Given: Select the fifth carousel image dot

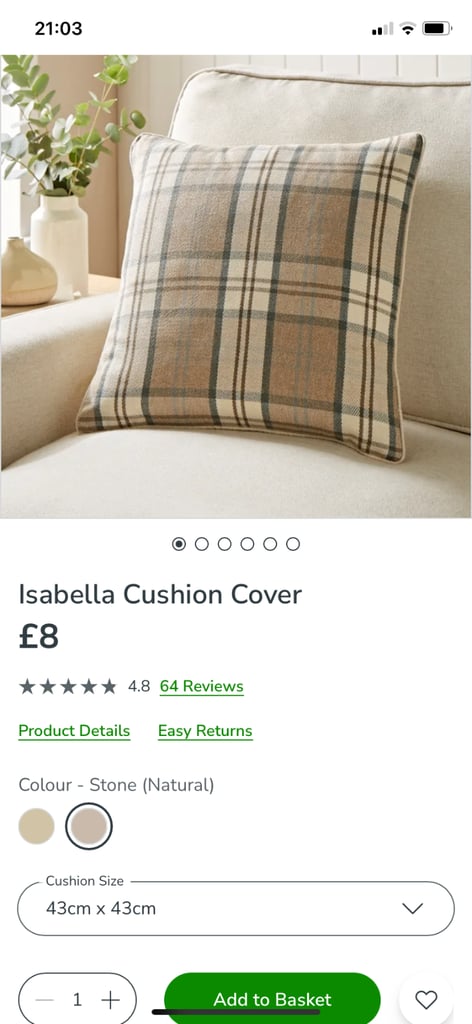Looking at the screenshot, I should [x=270, y=544].
